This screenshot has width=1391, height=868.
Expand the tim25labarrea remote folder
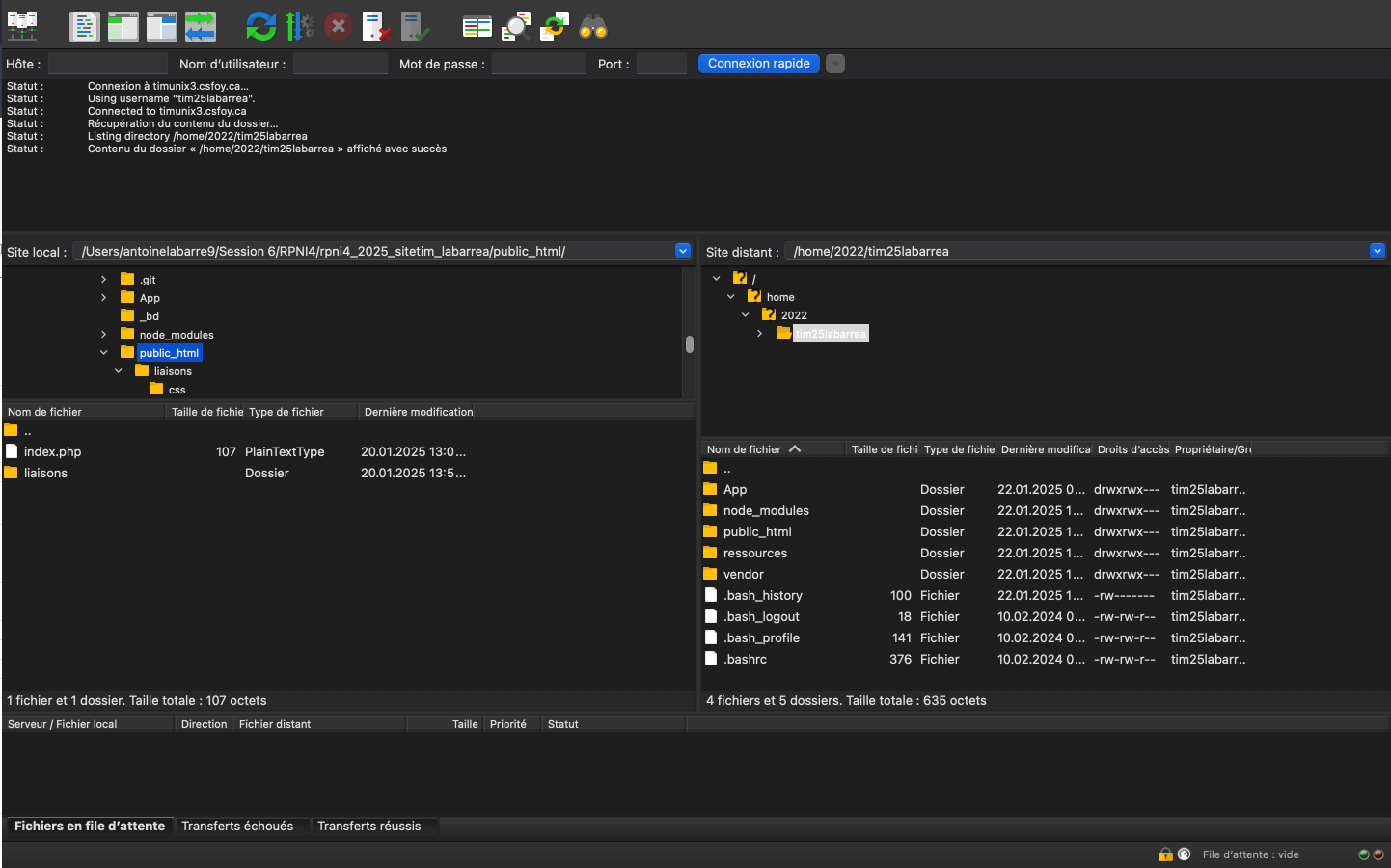pos(760,334)
